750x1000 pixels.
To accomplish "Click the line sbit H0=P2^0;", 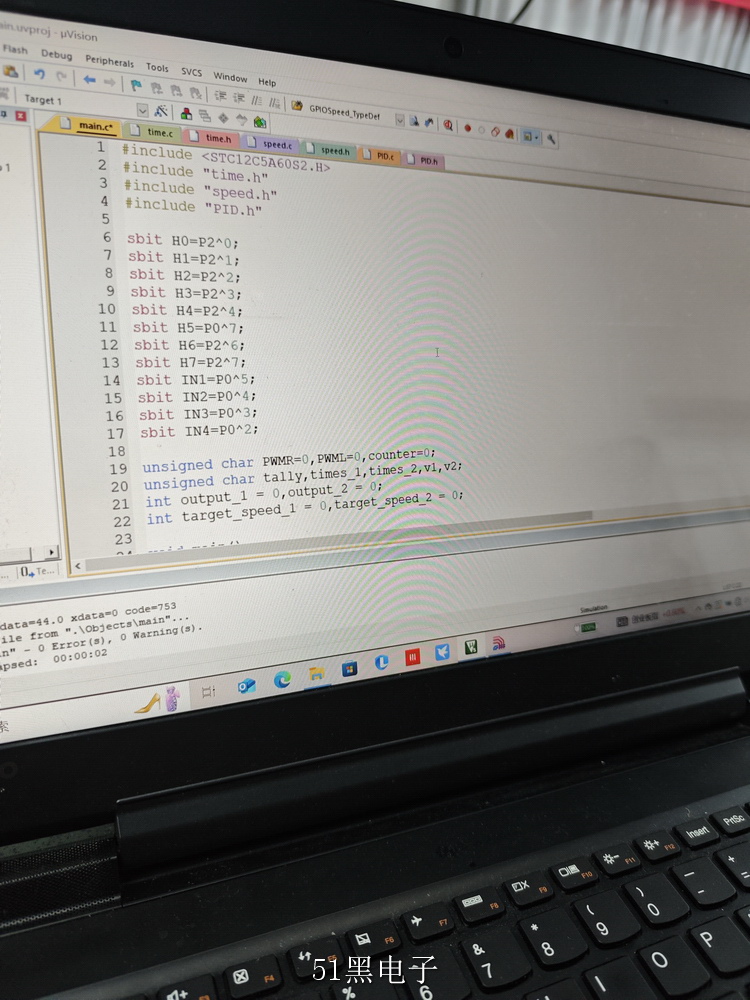I will [x=182, y=241].
